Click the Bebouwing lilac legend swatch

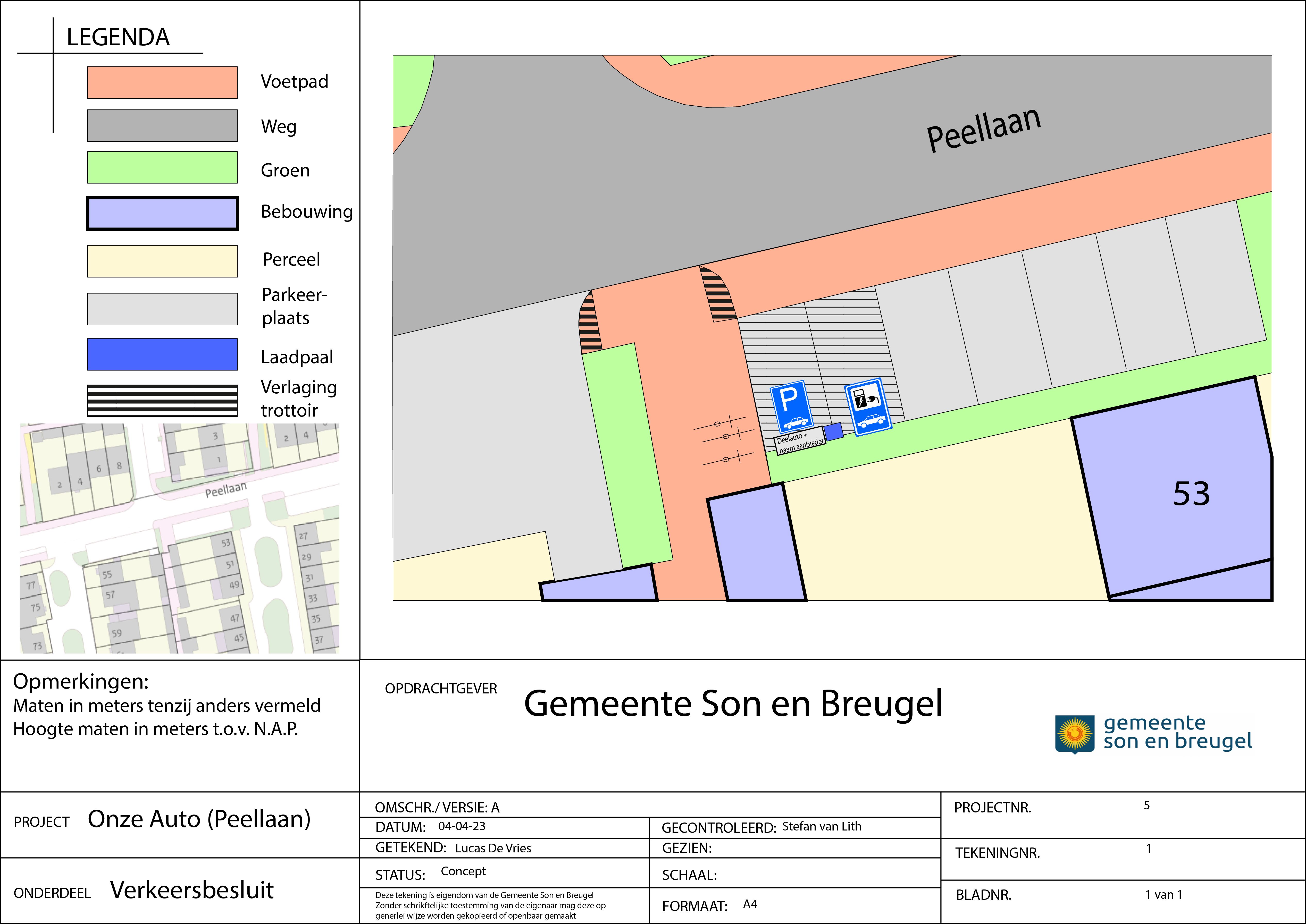click(162, 213)
